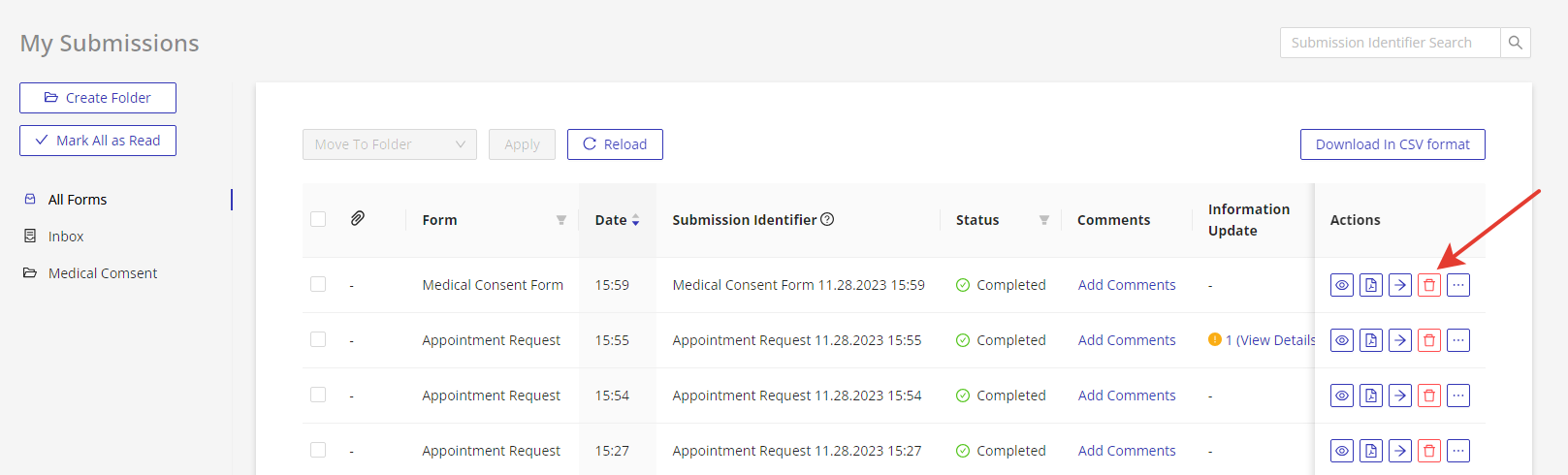View the Medical Consent Form submission (eye icon)
This screenshot has height=475, width=1568.
[x=1341, y=285]
